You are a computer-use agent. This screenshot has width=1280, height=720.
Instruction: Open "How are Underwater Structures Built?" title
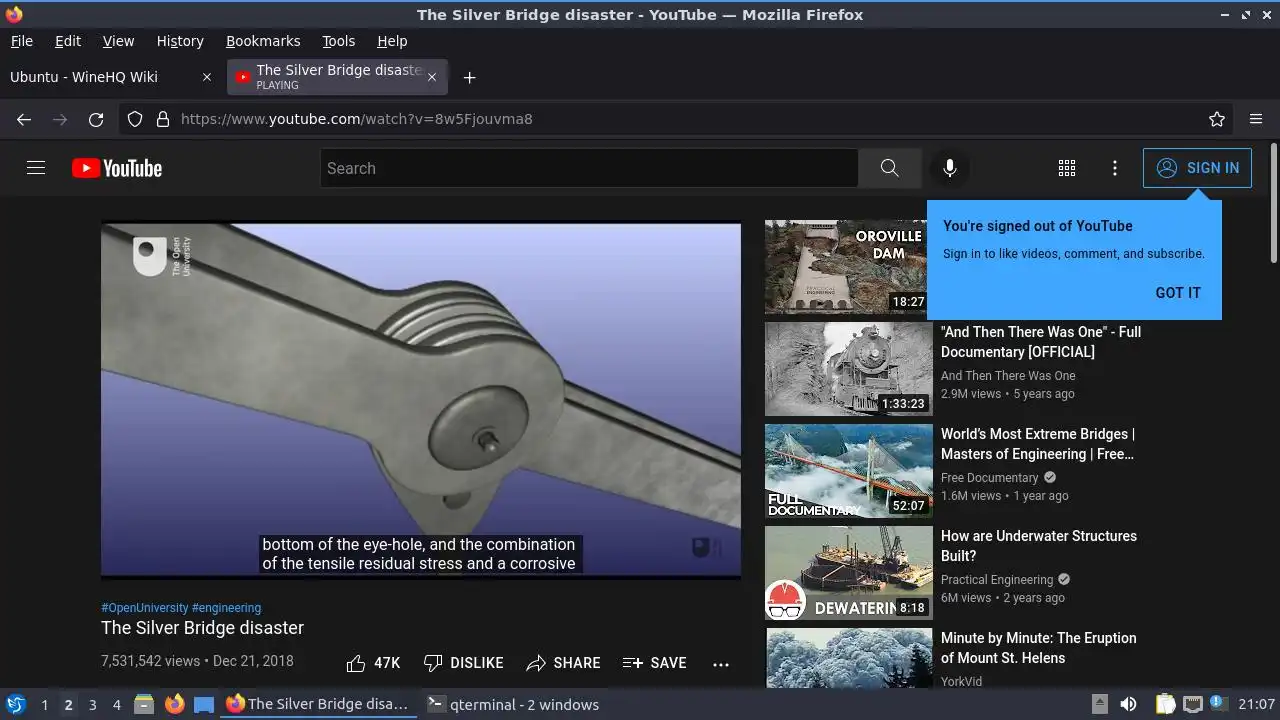[1039, 546]
